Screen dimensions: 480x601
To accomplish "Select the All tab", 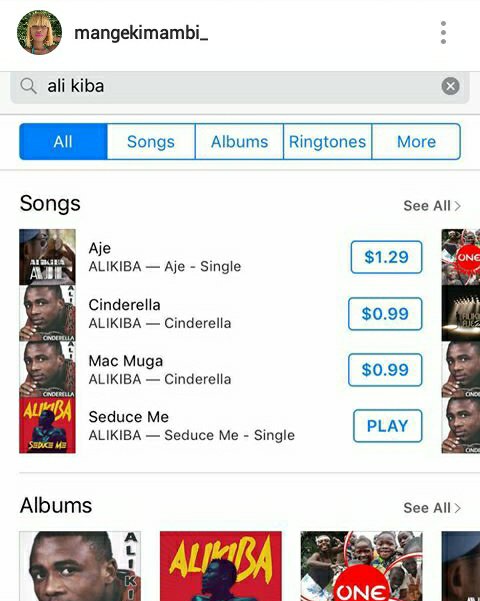I will point(63,141).
